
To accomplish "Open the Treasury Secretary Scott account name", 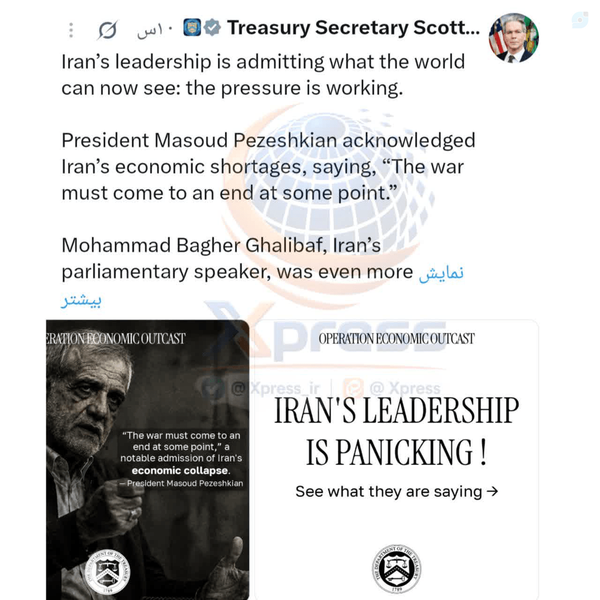I will point(353,28).
